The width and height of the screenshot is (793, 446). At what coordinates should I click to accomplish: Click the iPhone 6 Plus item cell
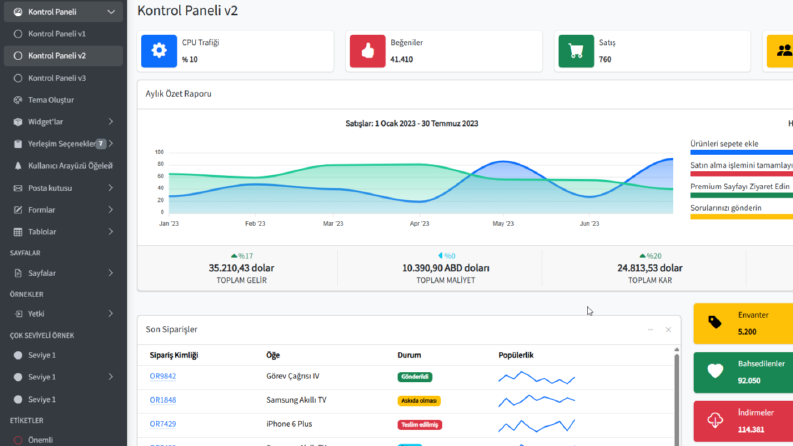[x=289, y=424]
